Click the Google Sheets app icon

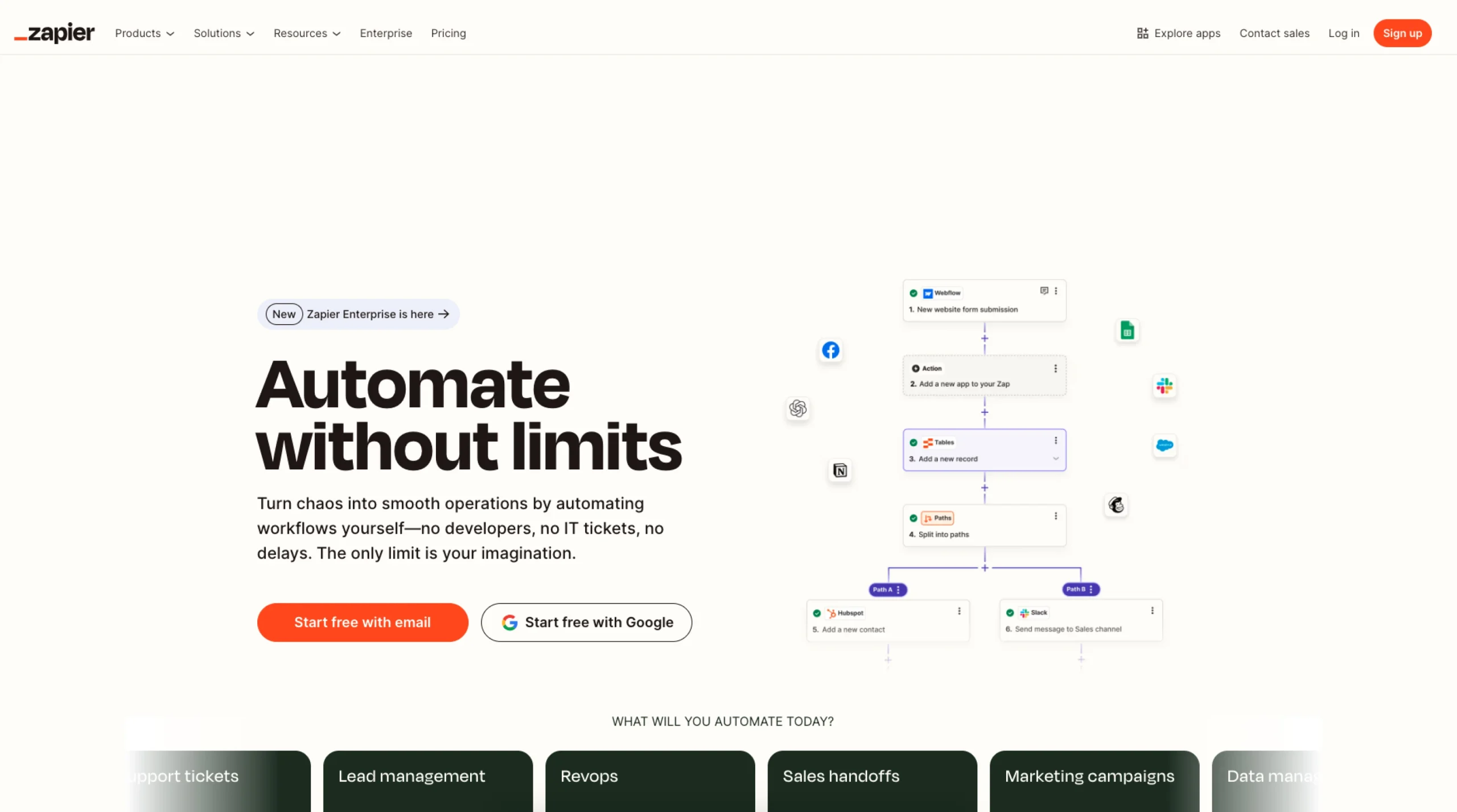click(1127, 330)
